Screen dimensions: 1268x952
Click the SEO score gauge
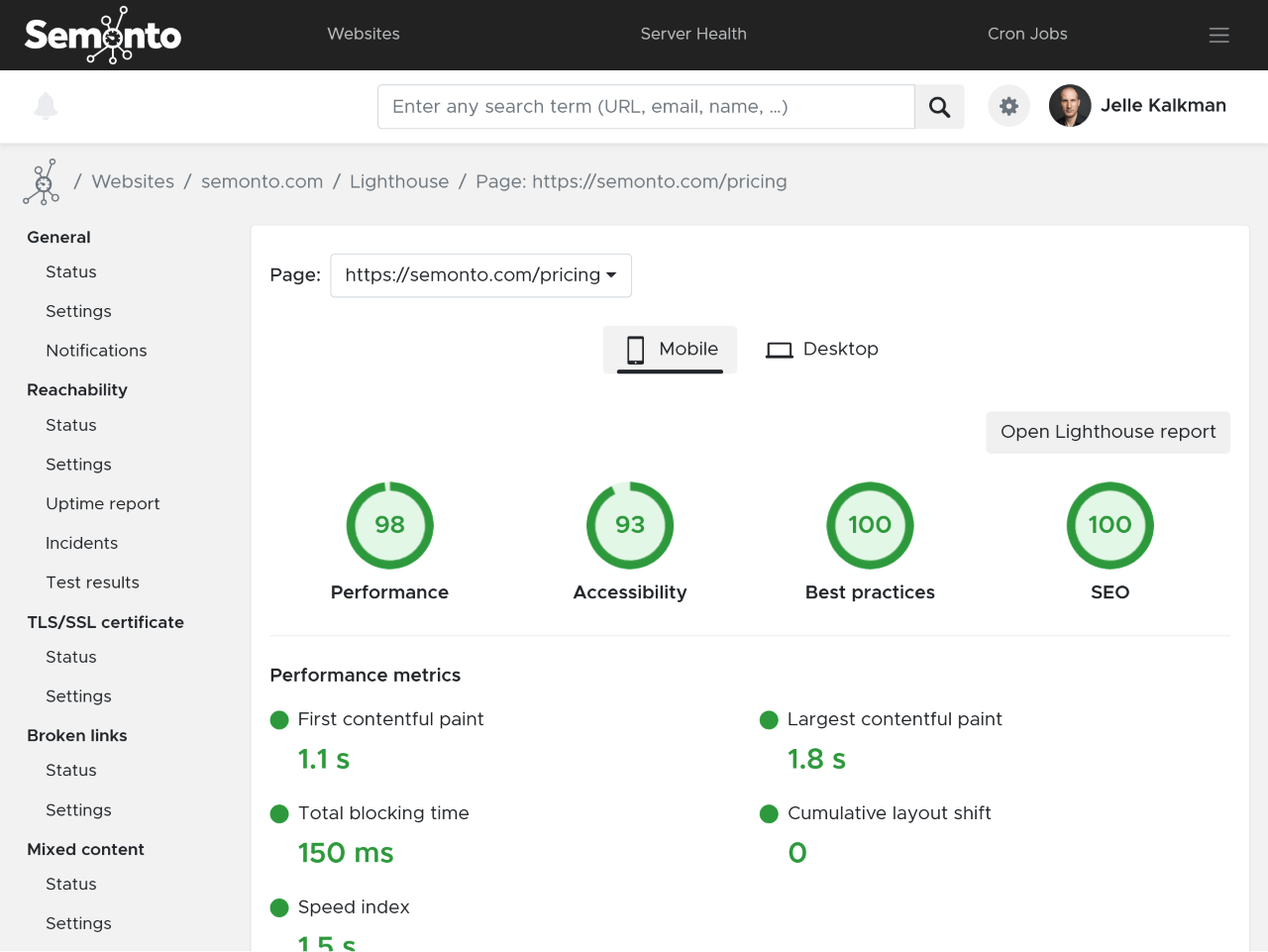(1110, 525)
